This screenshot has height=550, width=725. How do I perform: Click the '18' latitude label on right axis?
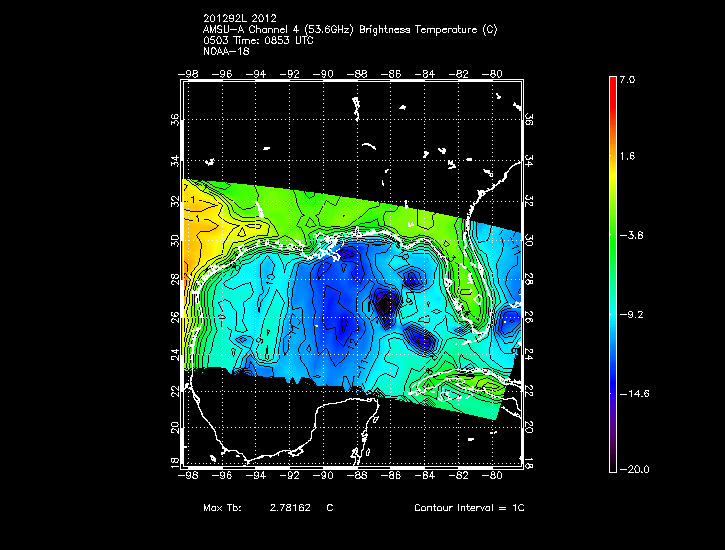click(529, 463)
